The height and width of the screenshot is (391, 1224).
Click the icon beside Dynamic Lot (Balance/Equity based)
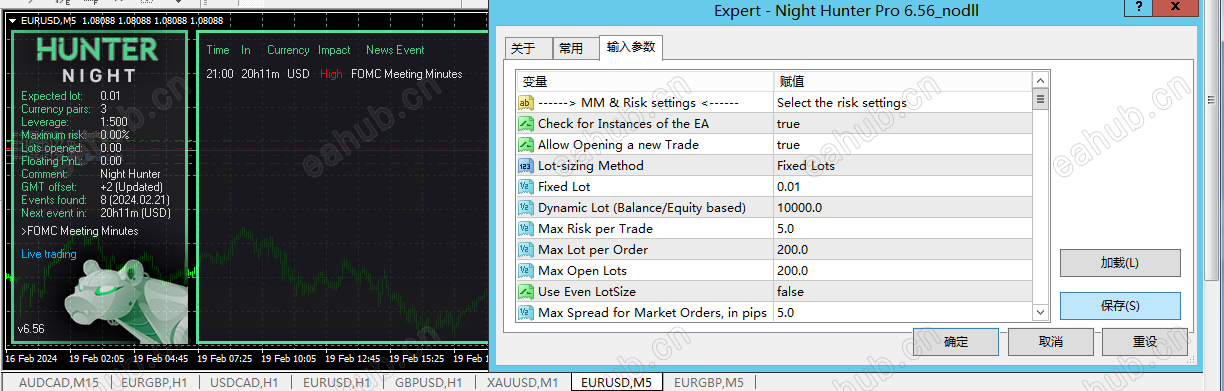click(526, 208)
